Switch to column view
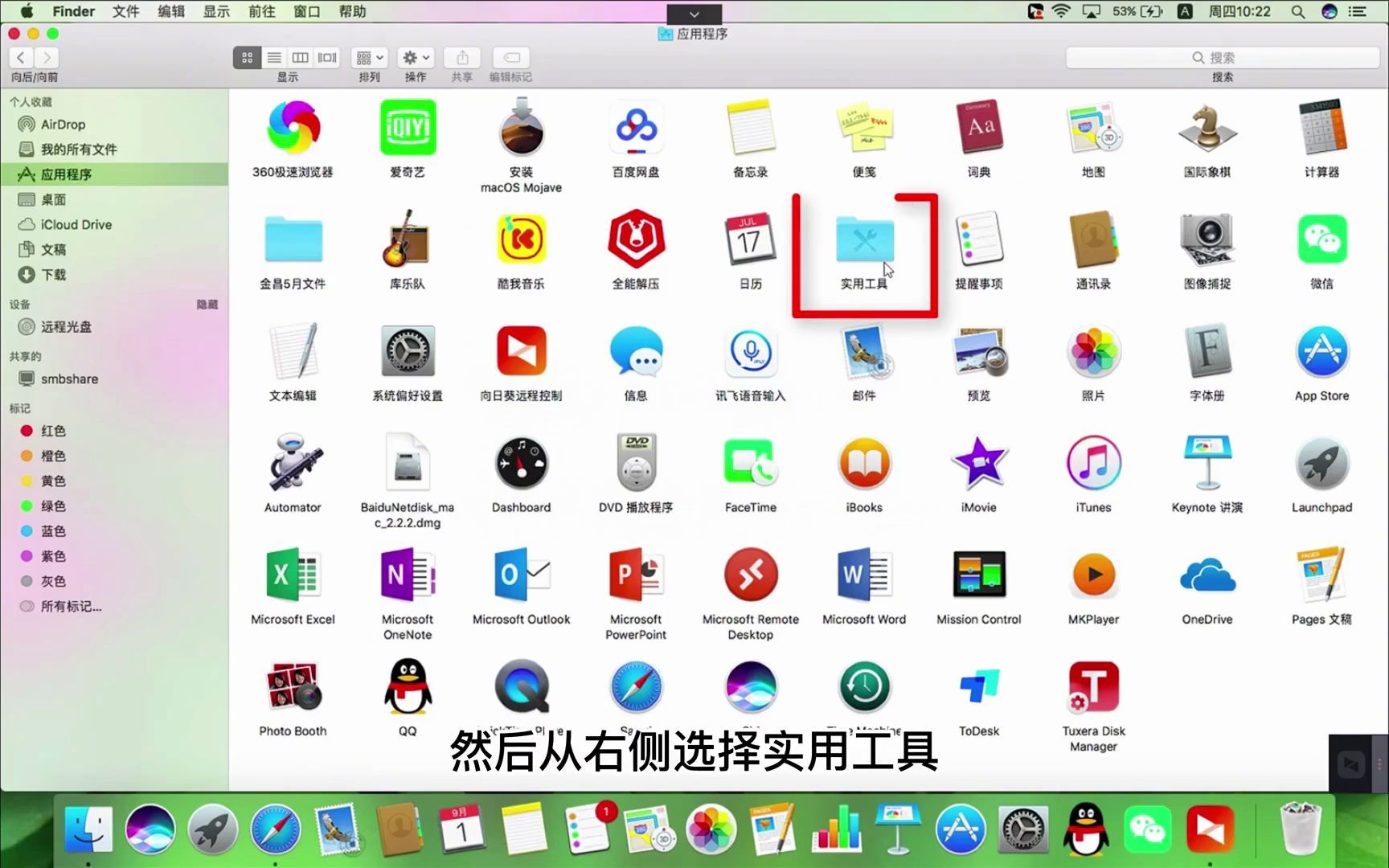Image resolution: width=1389 pixels, height=868 pixels. click(x=300, y=57)
